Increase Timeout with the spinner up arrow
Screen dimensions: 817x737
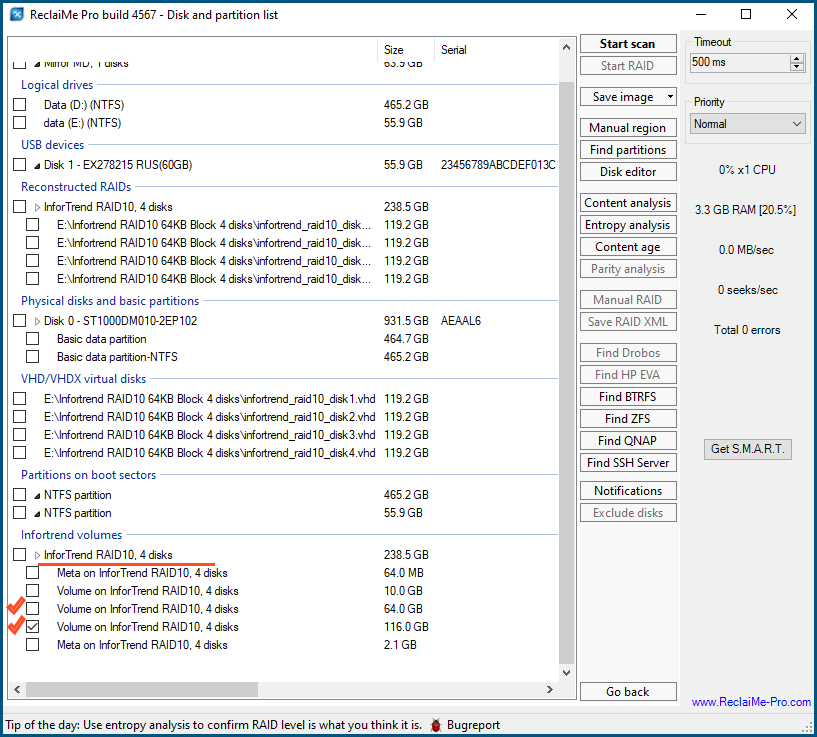pos(796,58)
